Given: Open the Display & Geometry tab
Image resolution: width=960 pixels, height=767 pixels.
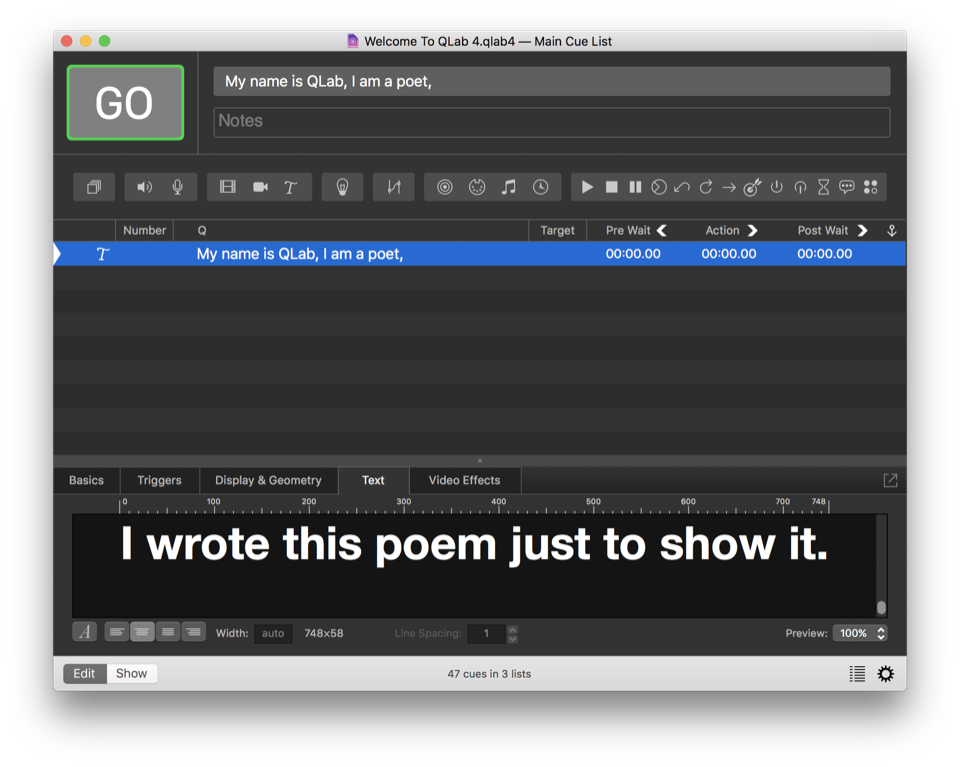Looking at the screenshot, I should tap(268, 480).
